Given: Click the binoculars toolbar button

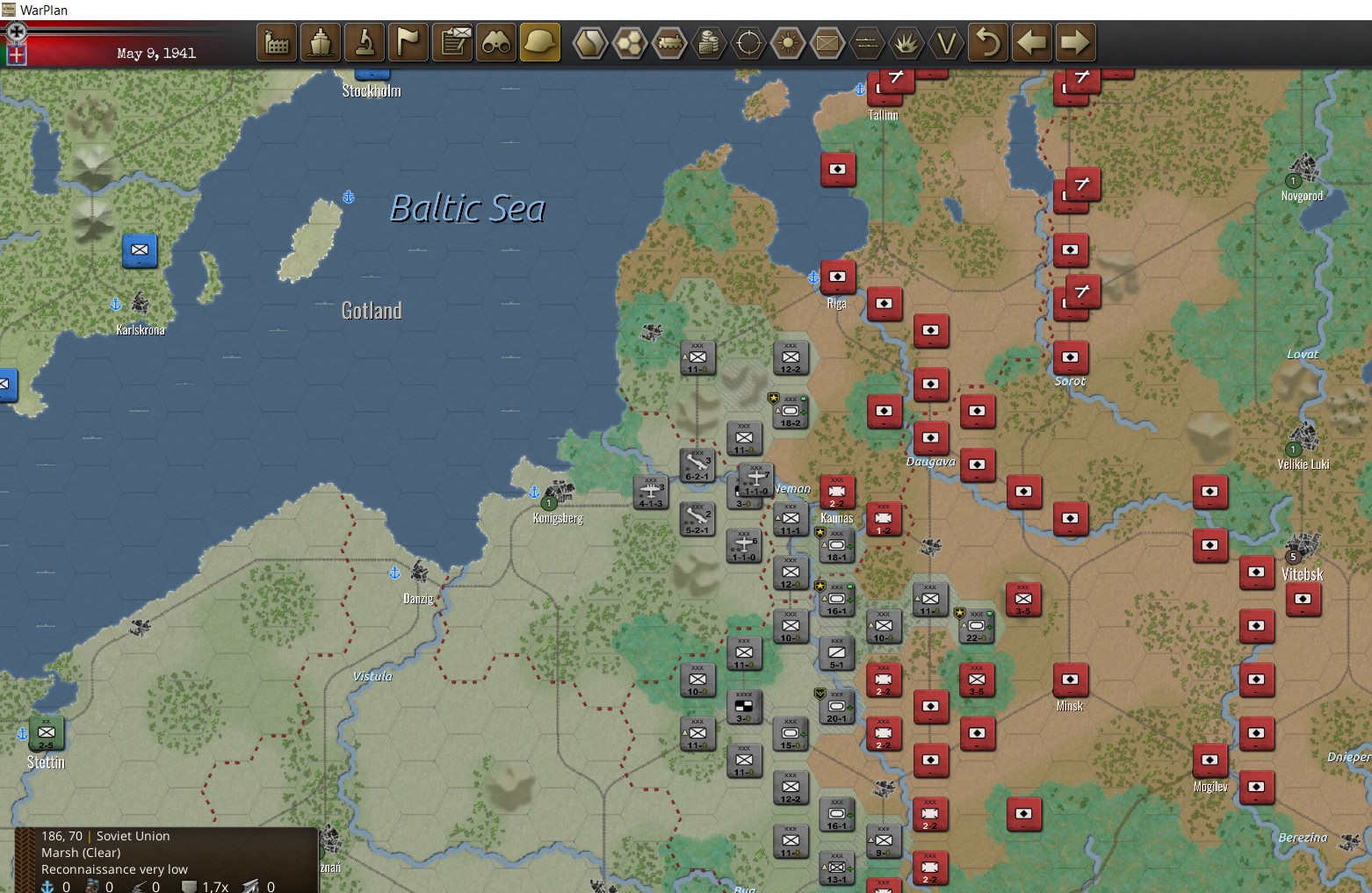Looking at the screenshot, I should pyautogui.click(x=496, y=42).
